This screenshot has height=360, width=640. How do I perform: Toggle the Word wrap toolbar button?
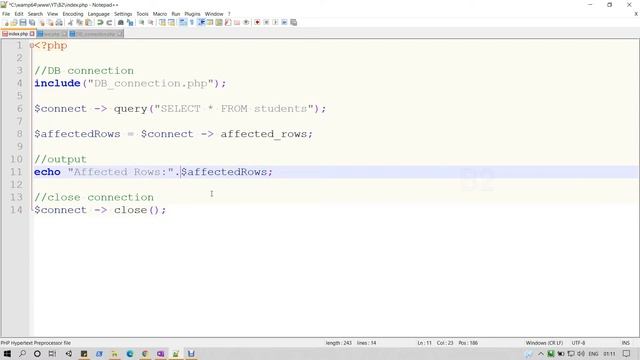(183, 22)
